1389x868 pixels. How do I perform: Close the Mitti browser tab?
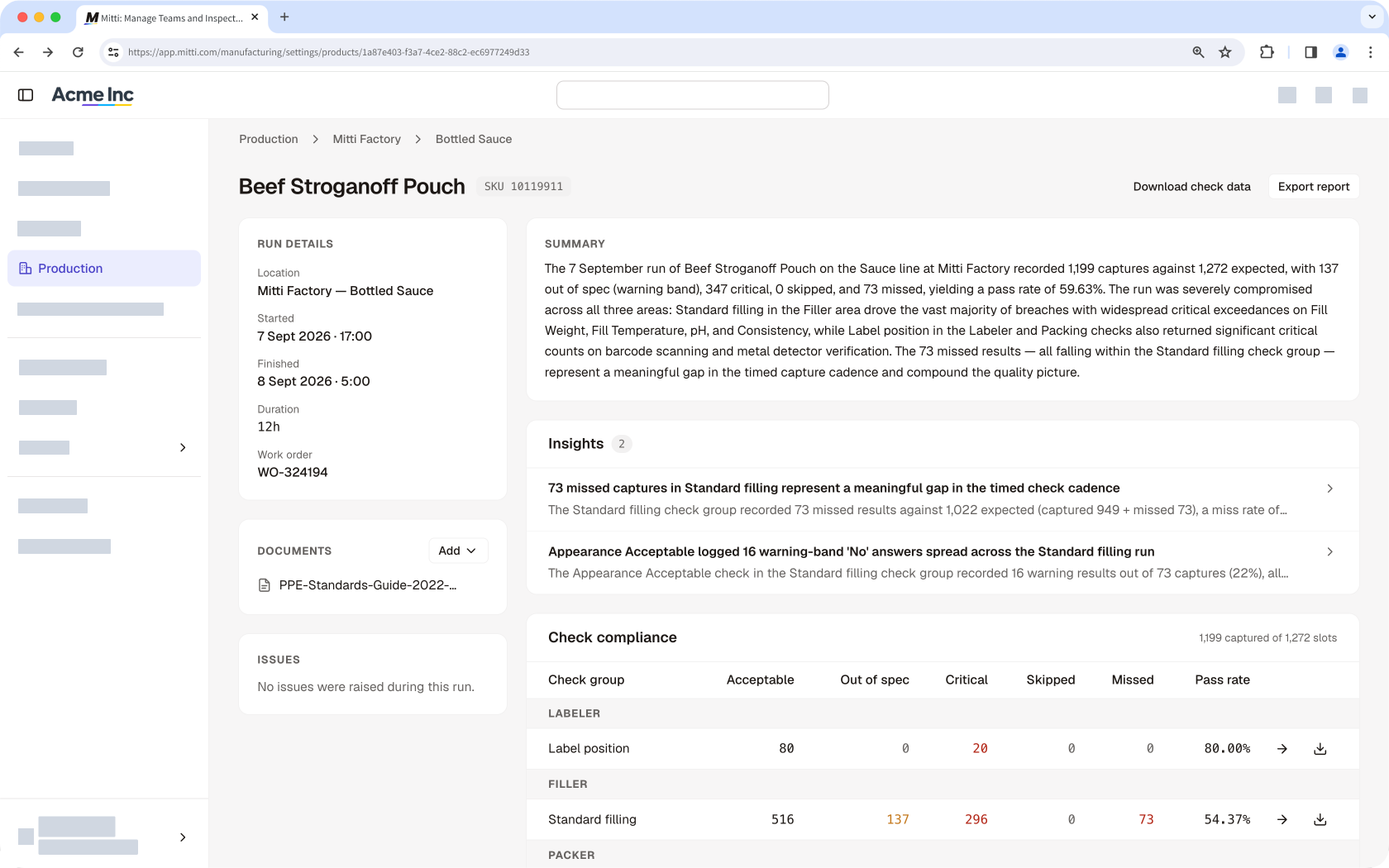[x=255, y=17]
